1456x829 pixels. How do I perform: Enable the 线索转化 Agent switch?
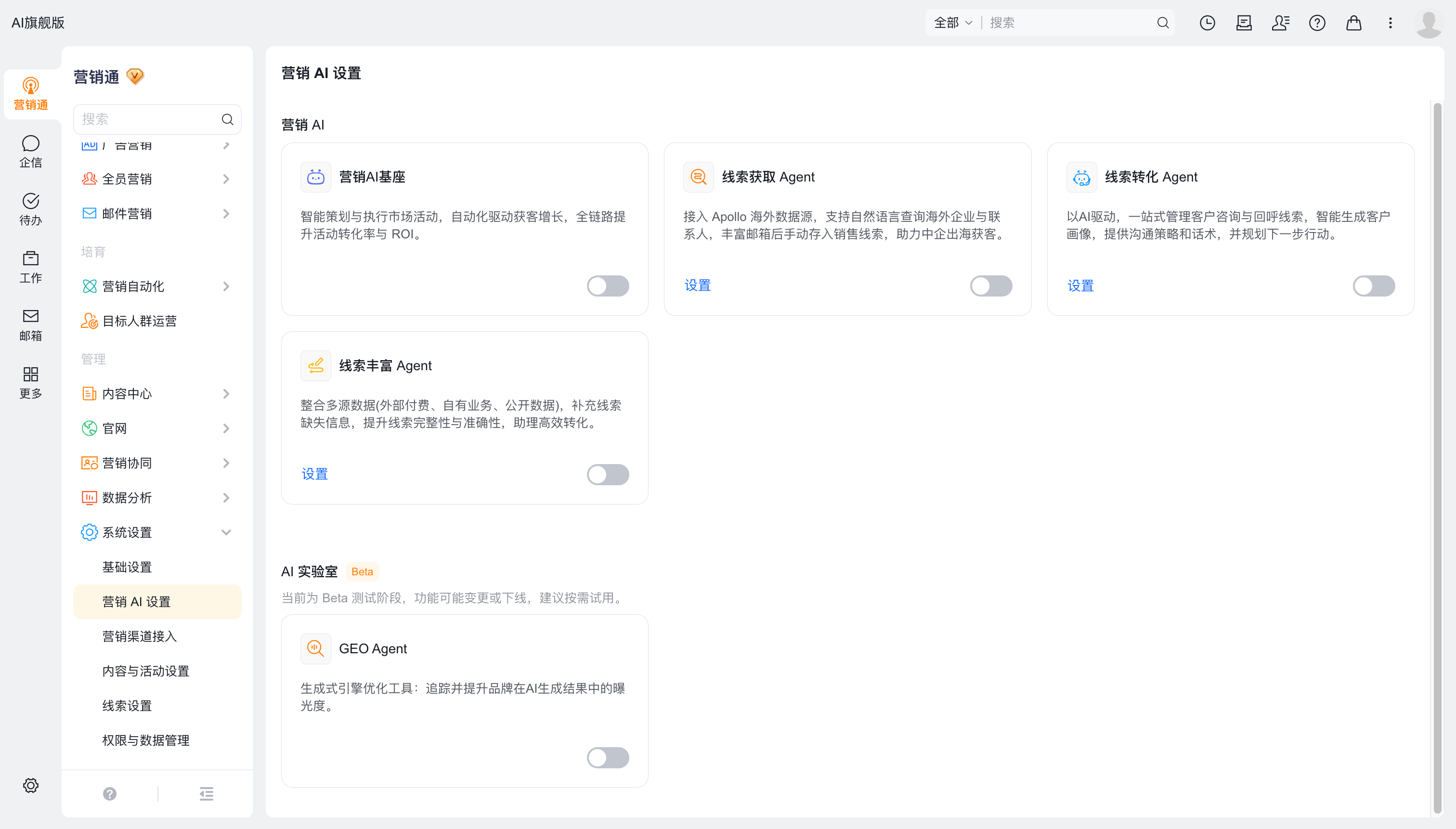(1374, 286)
